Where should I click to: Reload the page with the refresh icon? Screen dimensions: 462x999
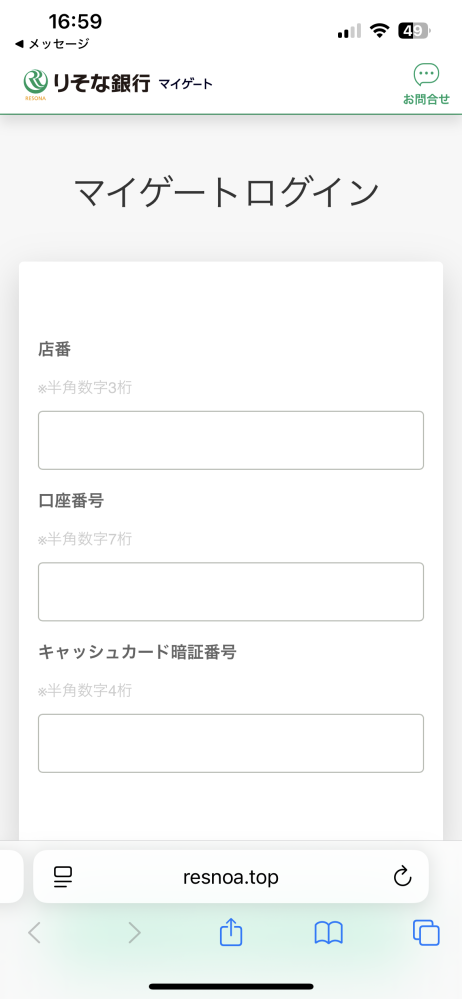(x=402, y=877)
